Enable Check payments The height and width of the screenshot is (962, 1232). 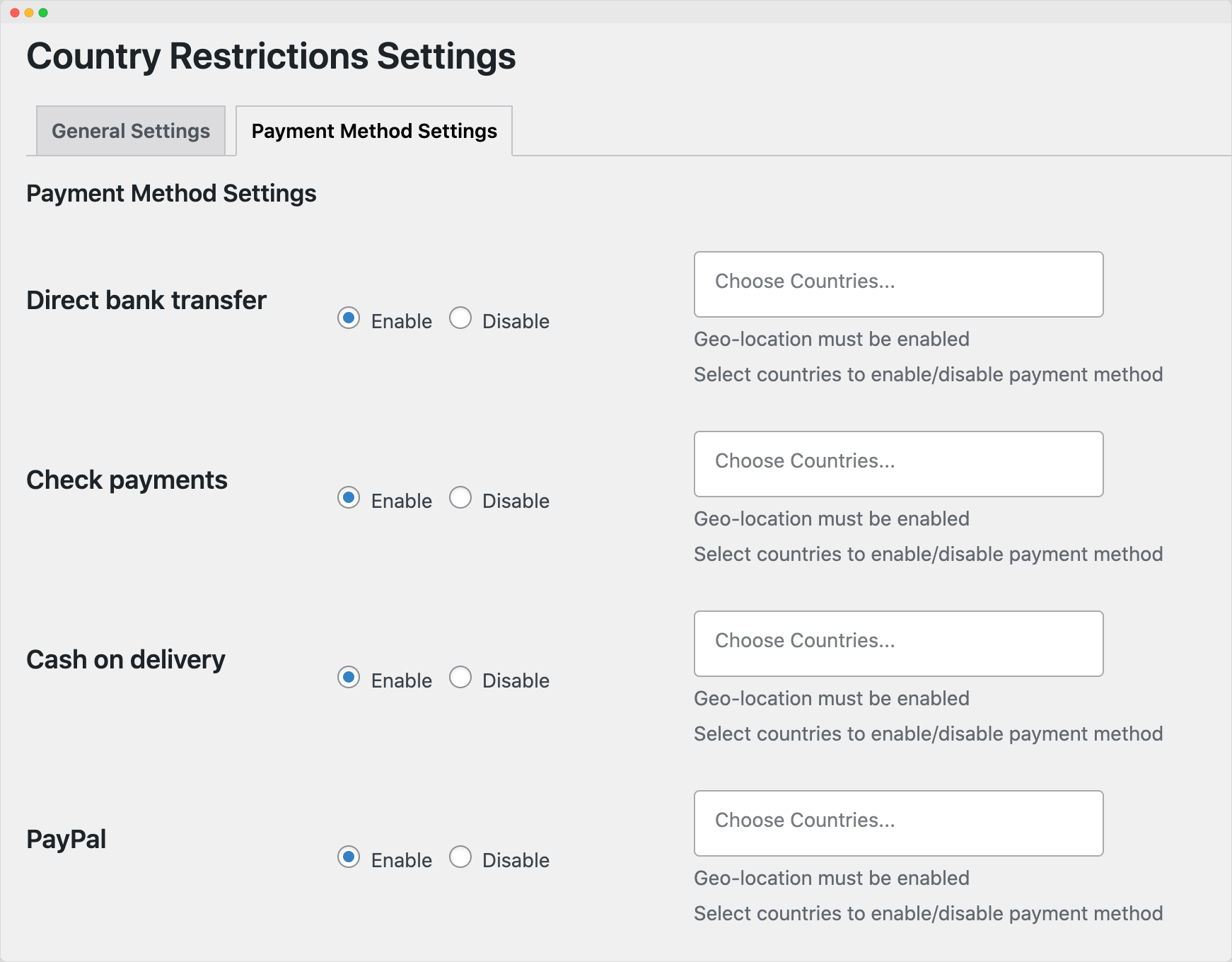click(x=348, y=499)
